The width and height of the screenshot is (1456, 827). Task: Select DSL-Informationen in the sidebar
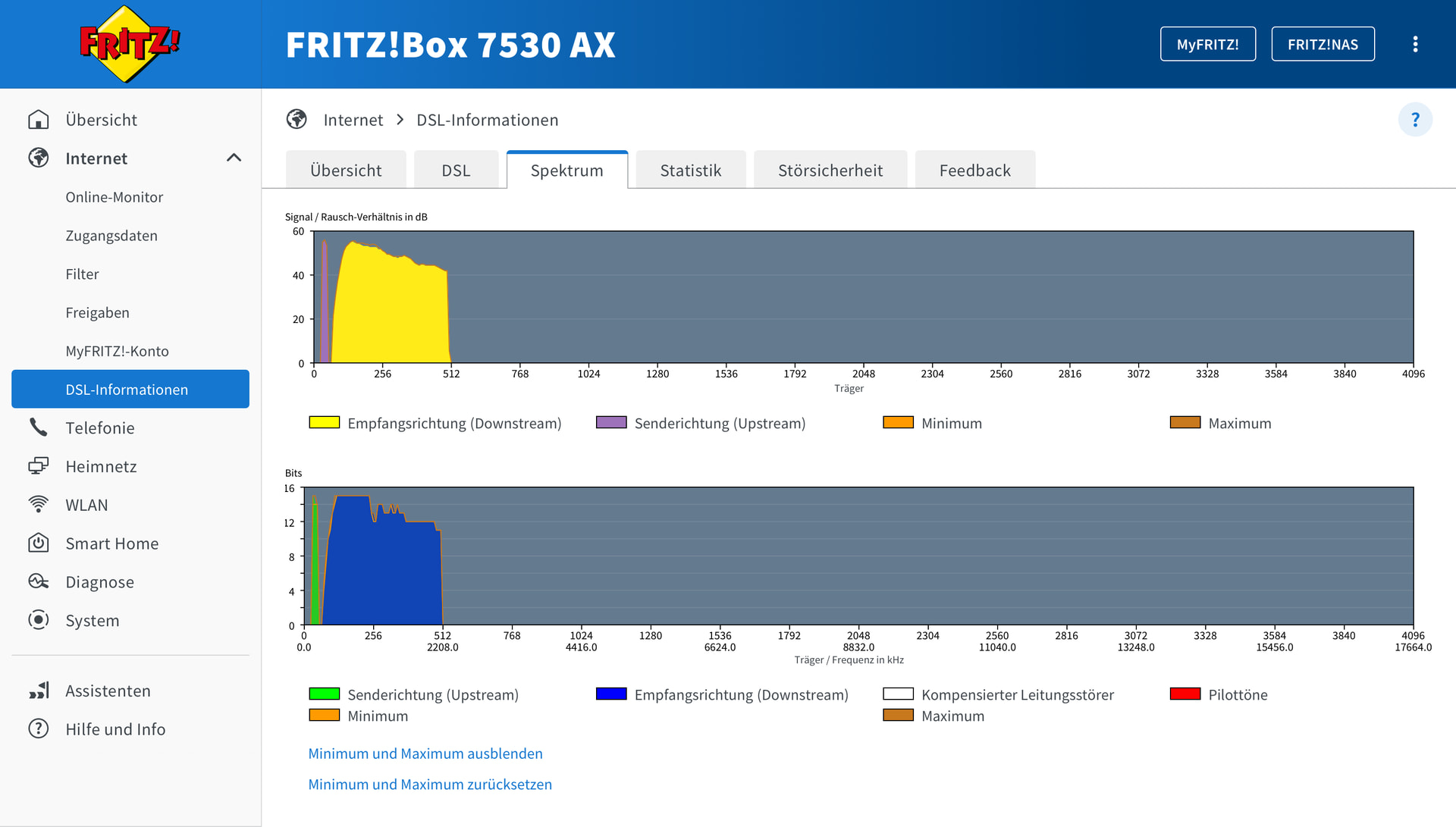coord(130,389)
